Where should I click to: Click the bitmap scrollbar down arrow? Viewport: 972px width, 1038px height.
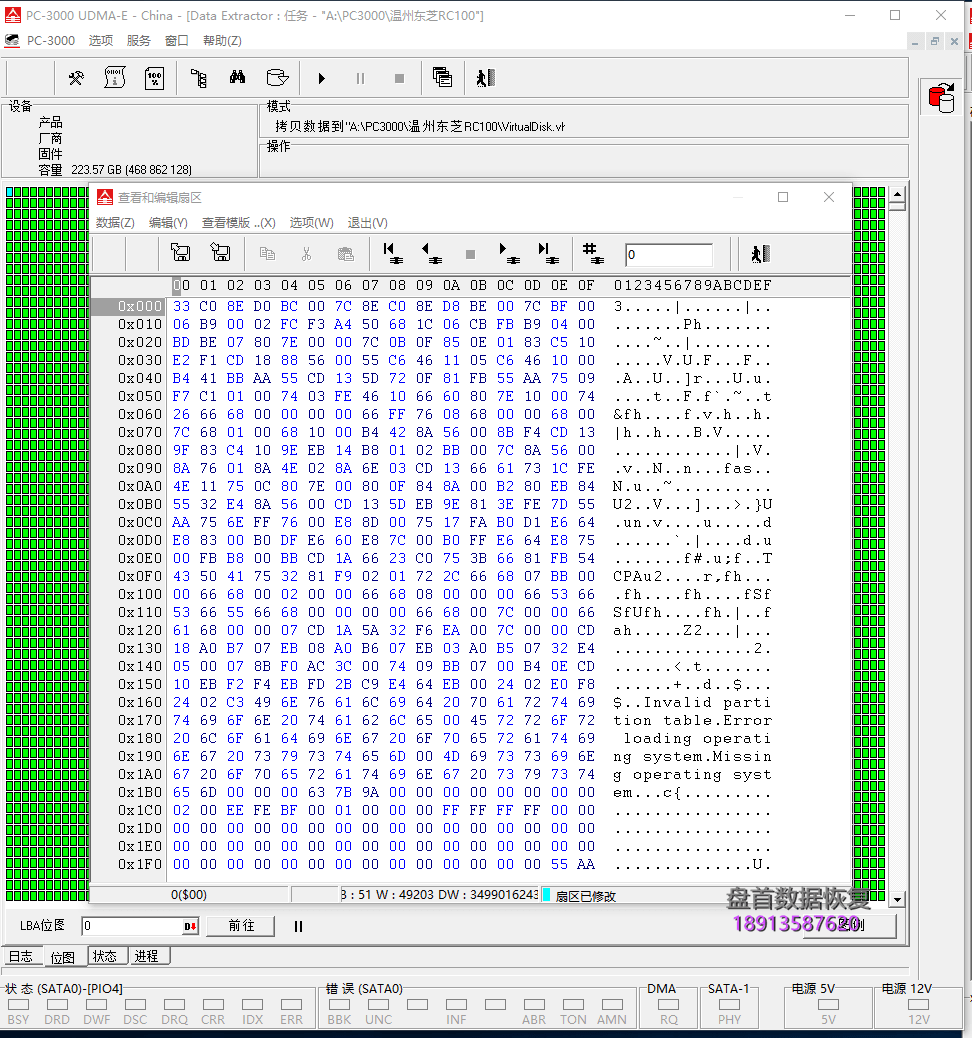point(897,900)
